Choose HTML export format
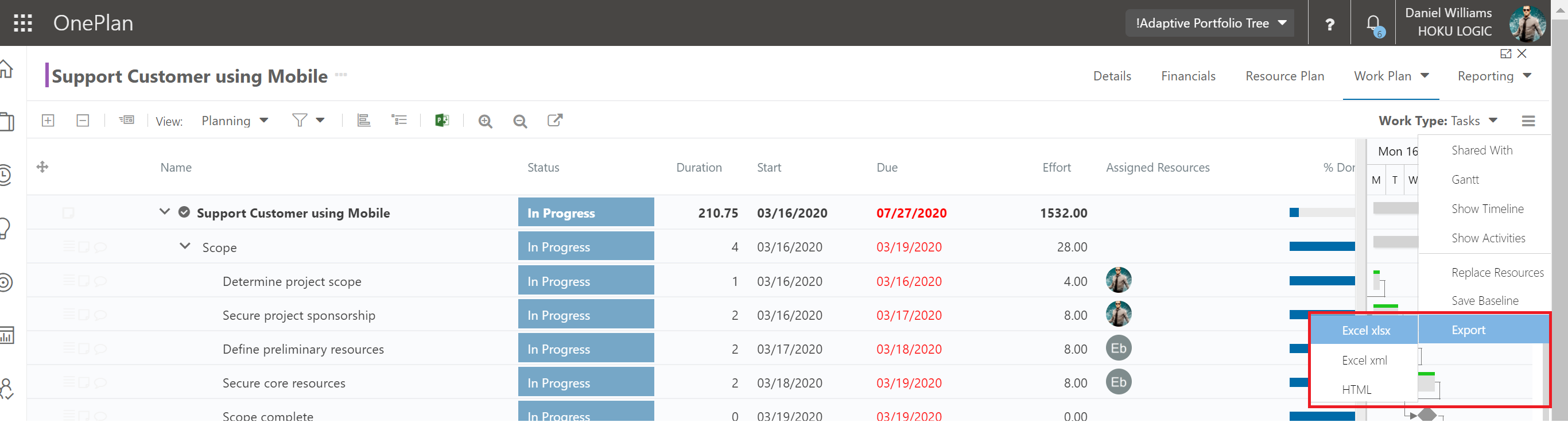 [1356, 389]
